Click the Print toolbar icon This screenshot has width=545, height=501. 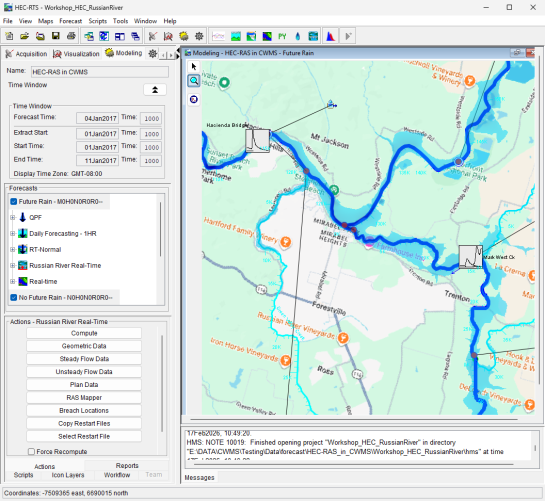(x=71, y=36)
